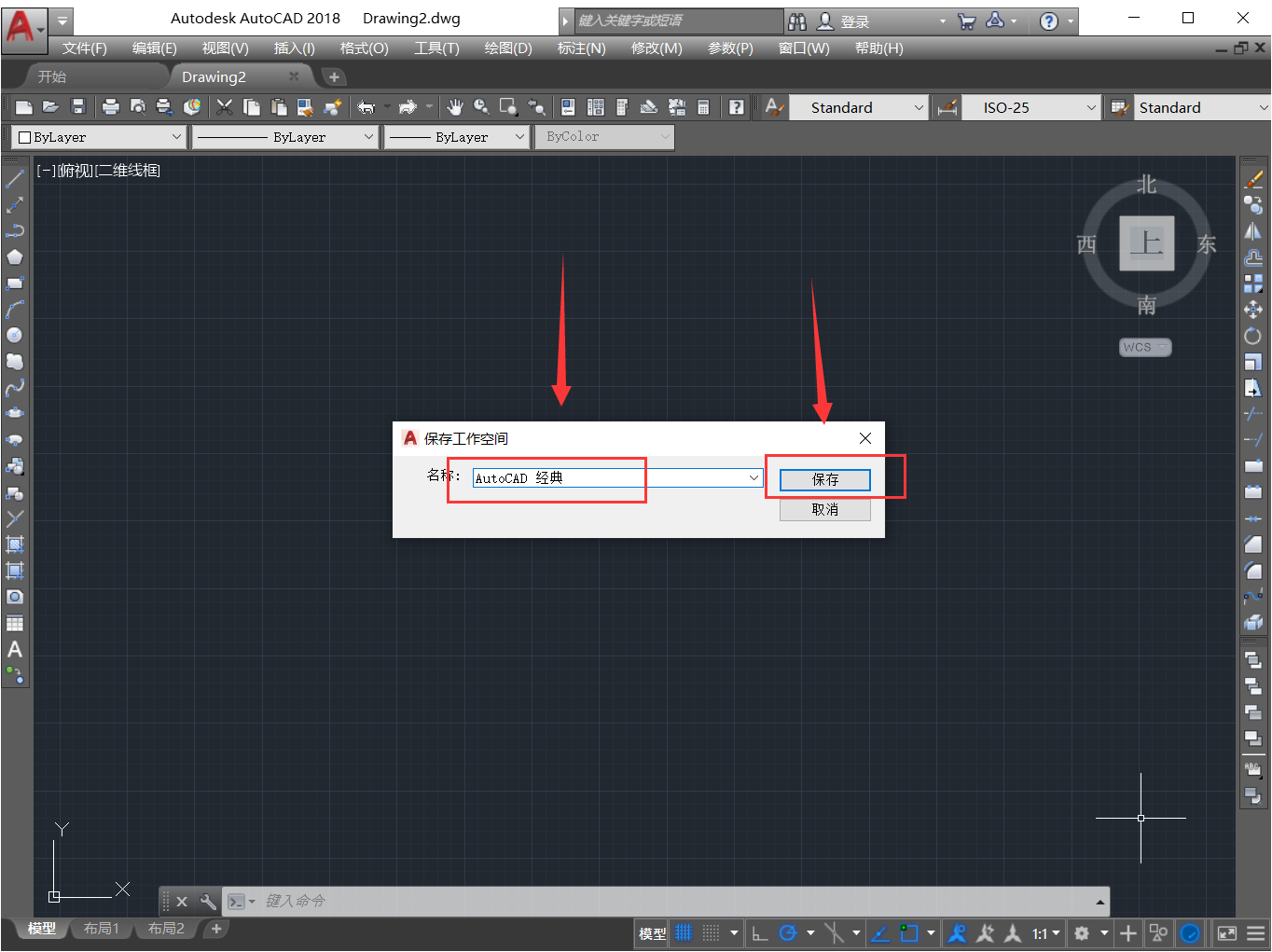1272x952 pixels.
Task: Open the 绘图(D) menu
Action: click(x=507, y=48)
